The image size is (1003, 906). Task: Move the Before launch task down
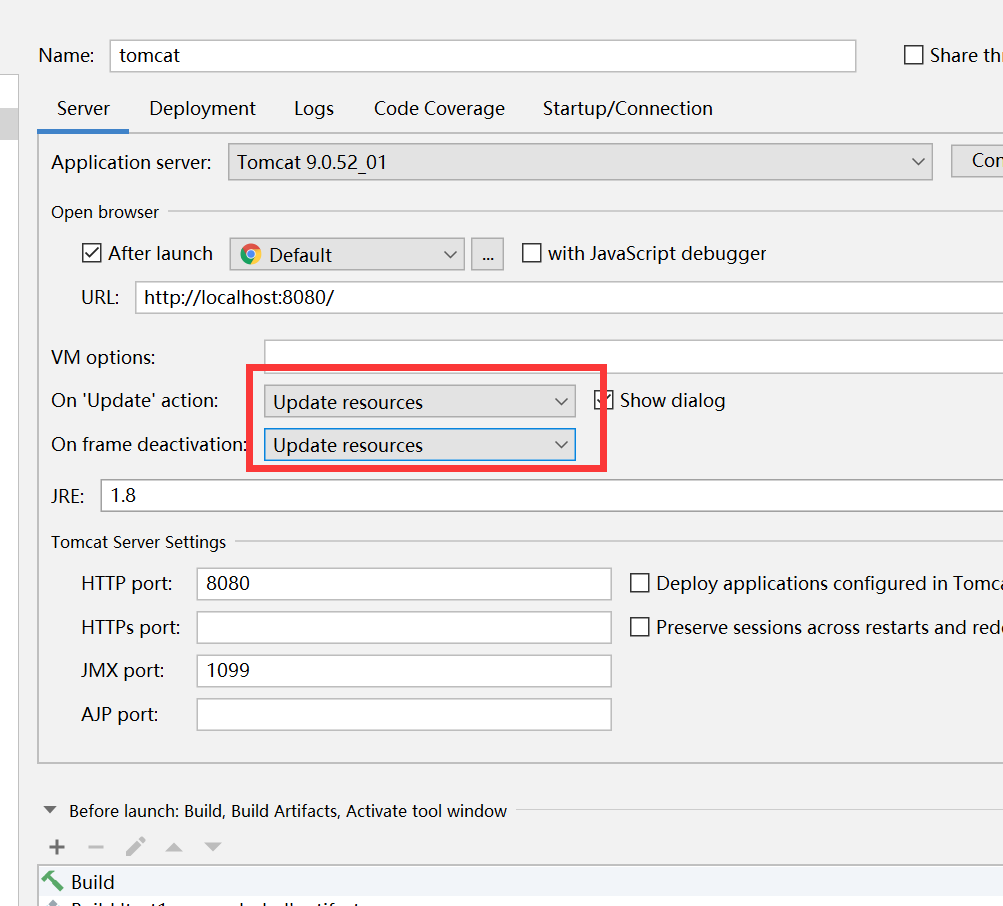click(213, 847)
